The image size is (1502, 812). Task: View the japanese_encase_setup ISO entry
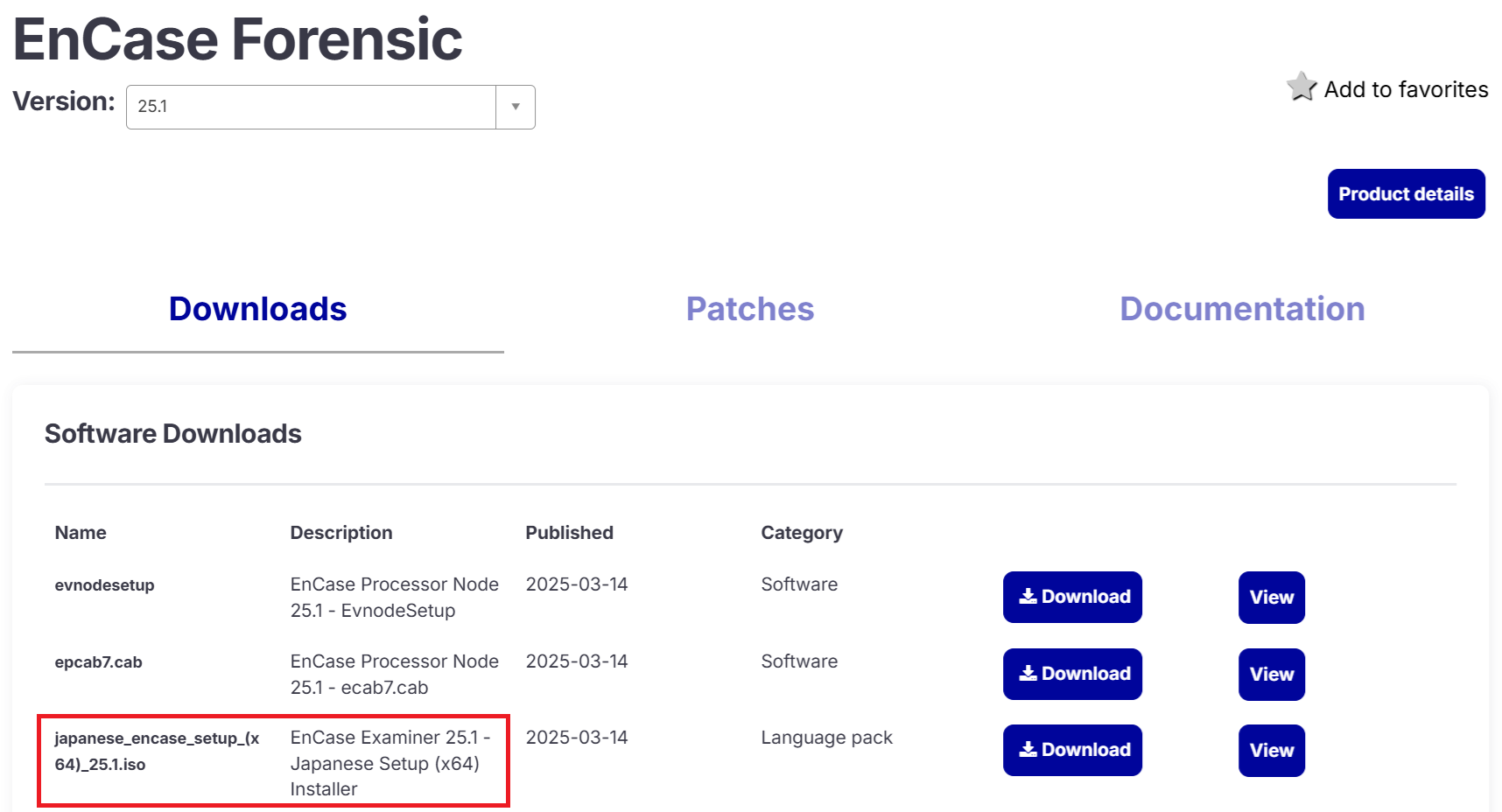1271,751
